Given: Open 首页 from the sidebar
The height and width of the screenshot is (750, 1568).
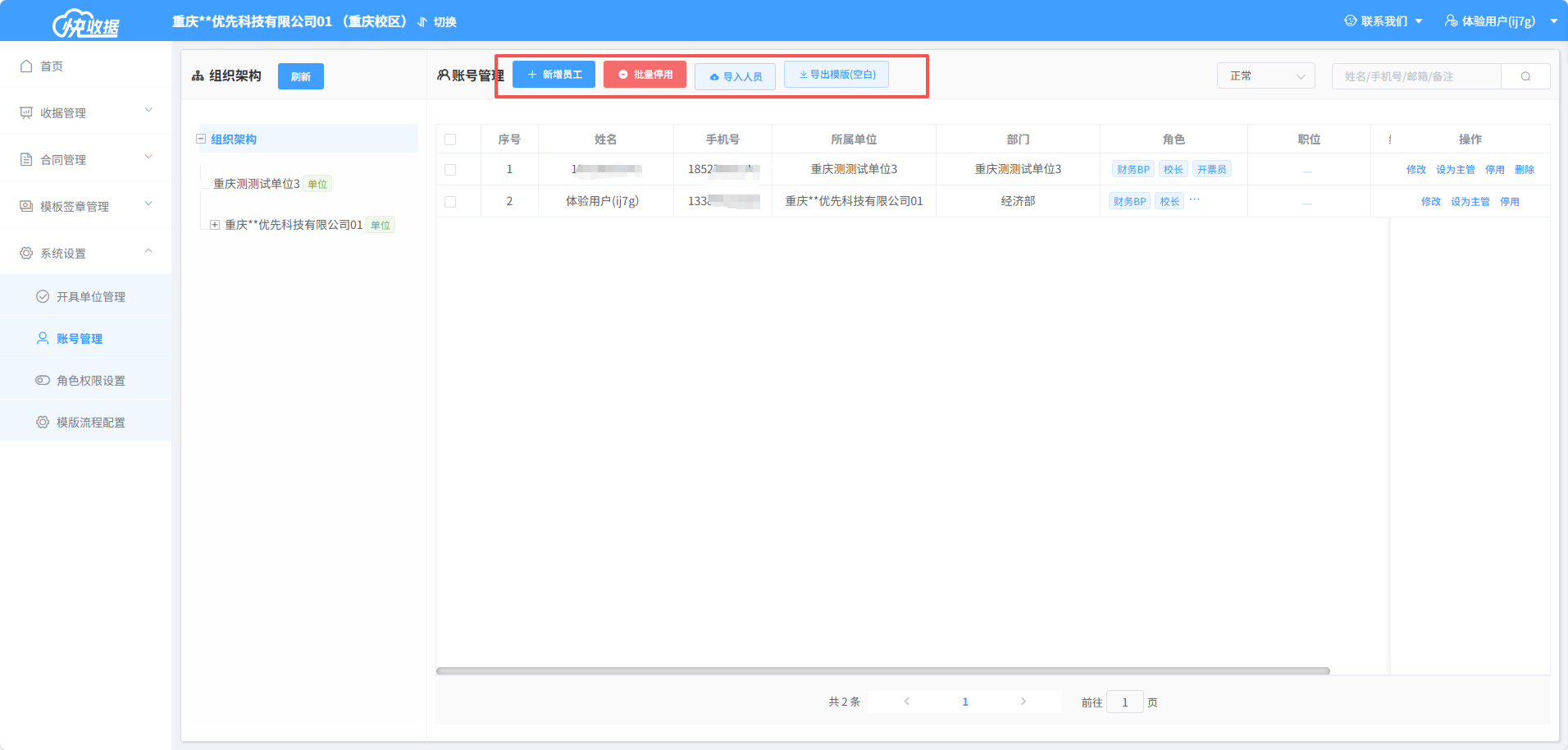Looking at the screenshot, I should click(52, 66).
